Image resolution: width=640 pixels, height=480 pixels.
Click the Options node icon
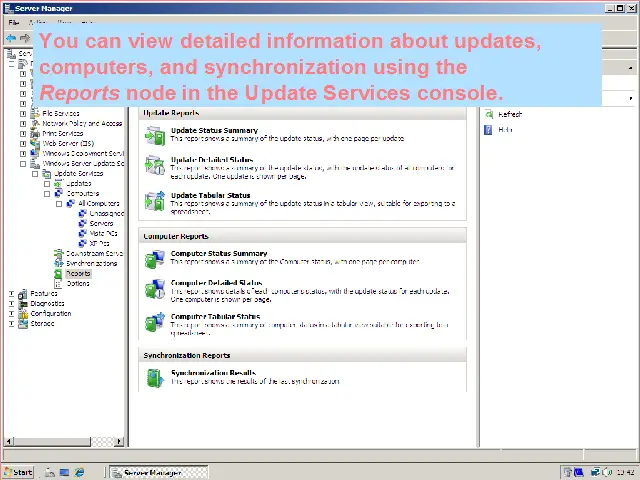59,283
